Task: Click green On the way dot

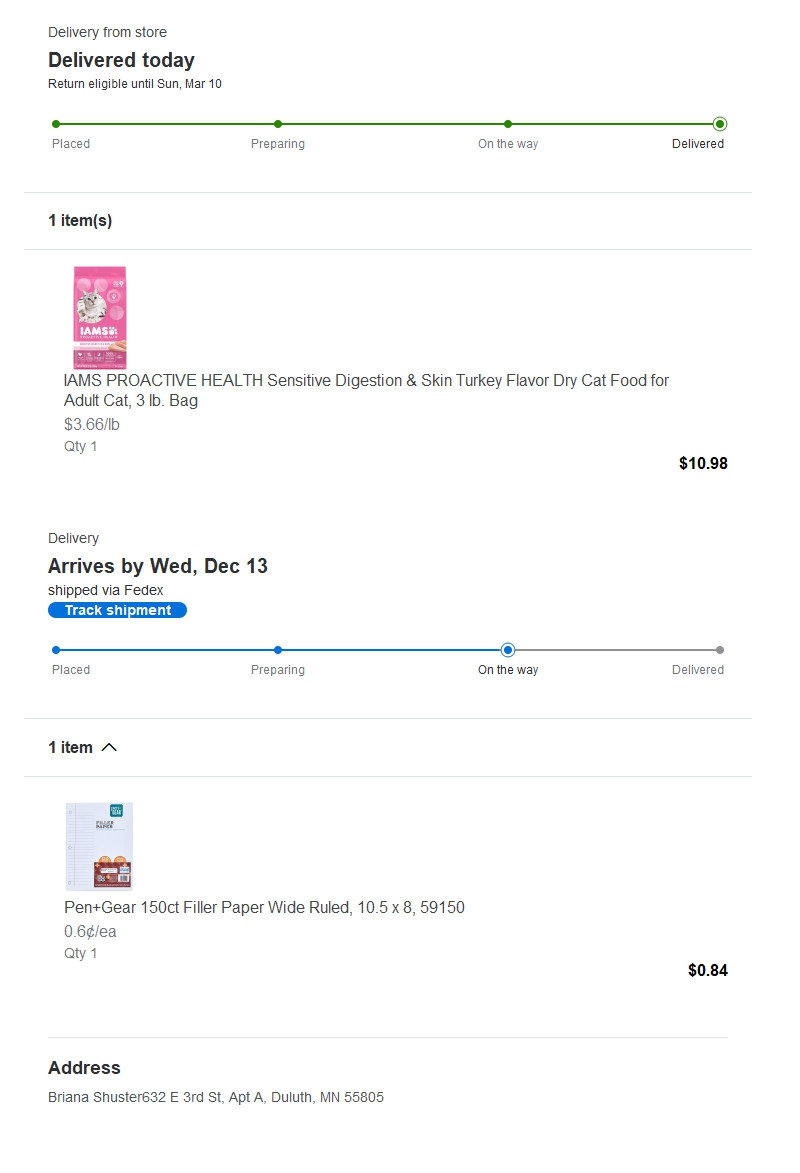Action: [x=508, y=124]
